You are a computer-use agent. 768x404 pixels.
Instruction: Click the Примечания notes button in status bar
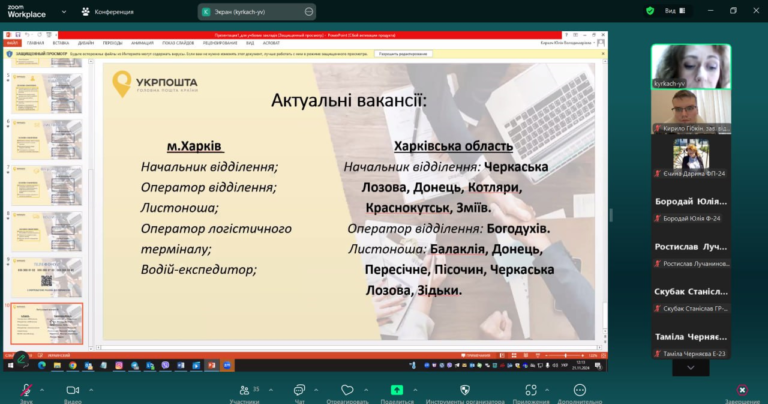tap(476, 356)
